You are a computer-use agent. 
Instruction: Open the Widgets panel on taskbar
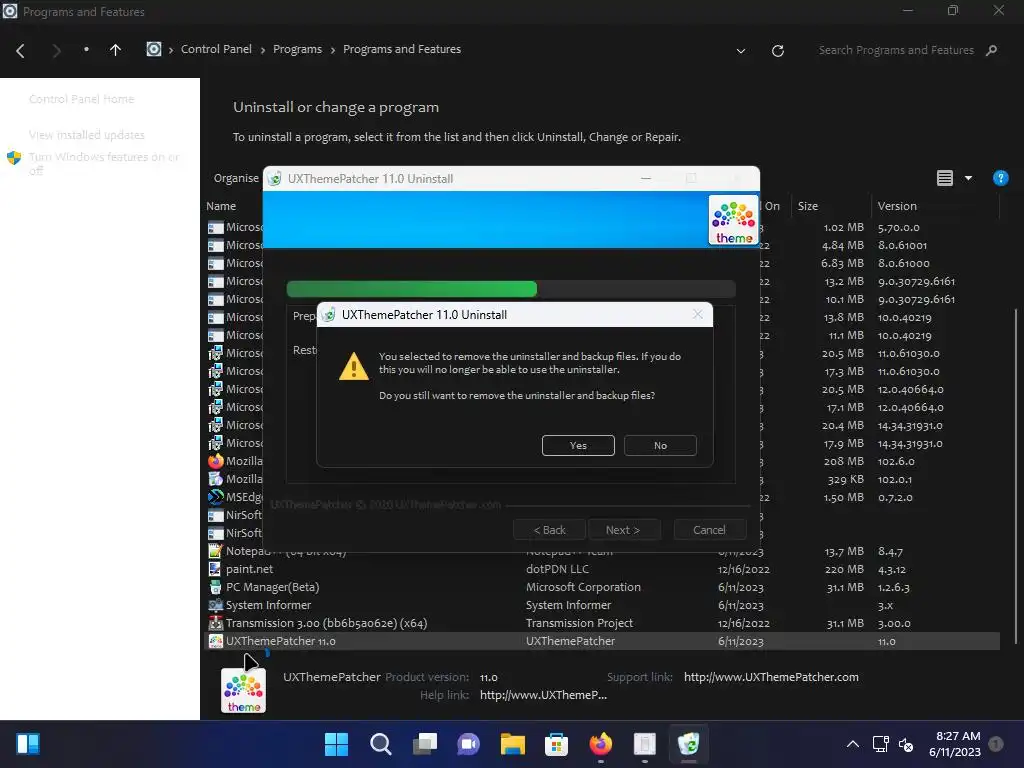[x=28, y=744]
